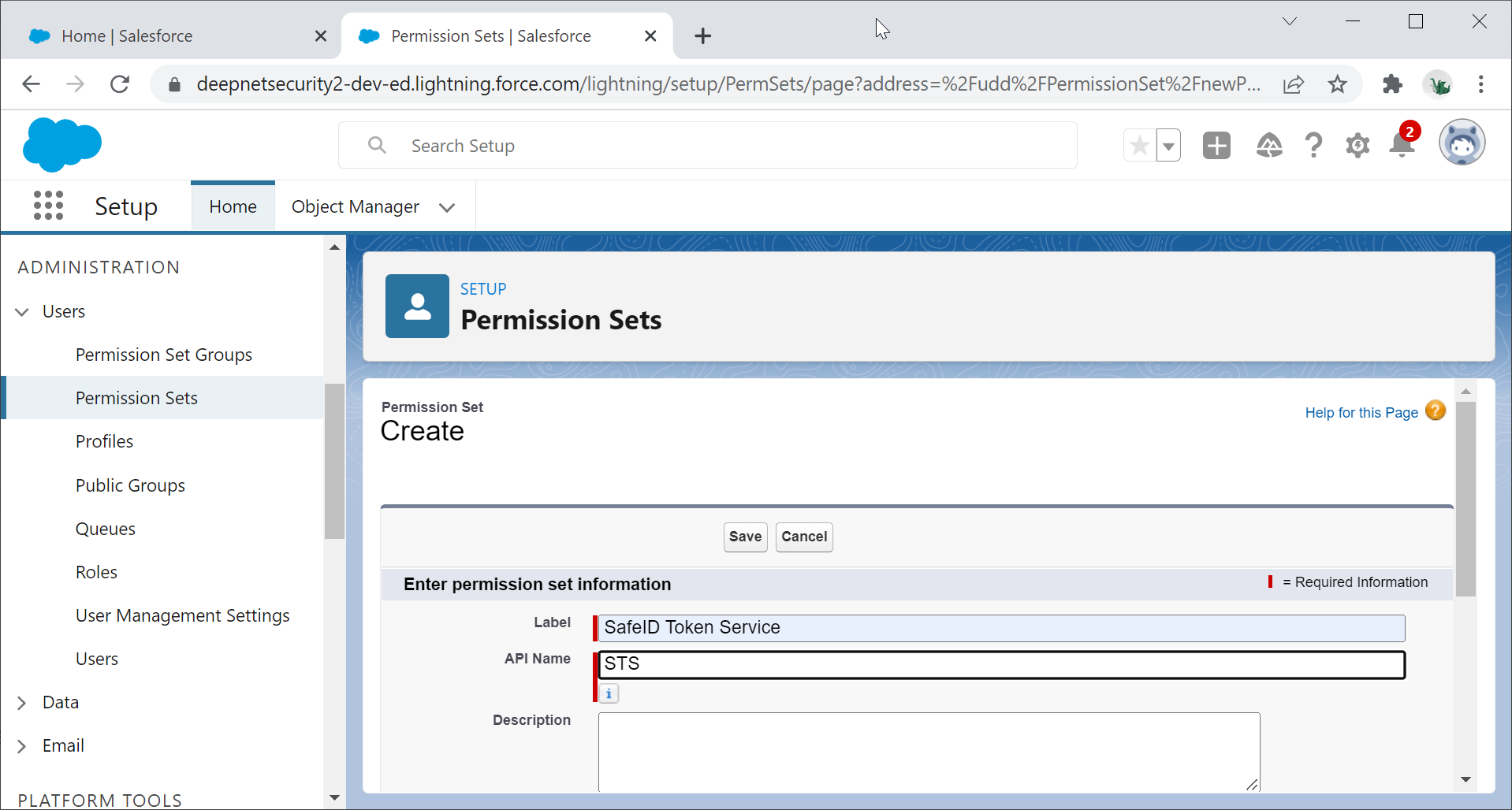The height and width of the screenshot is (810, 1512).
Task: Click the Global Actions plus icon
Action: (x=1216, y=146)
